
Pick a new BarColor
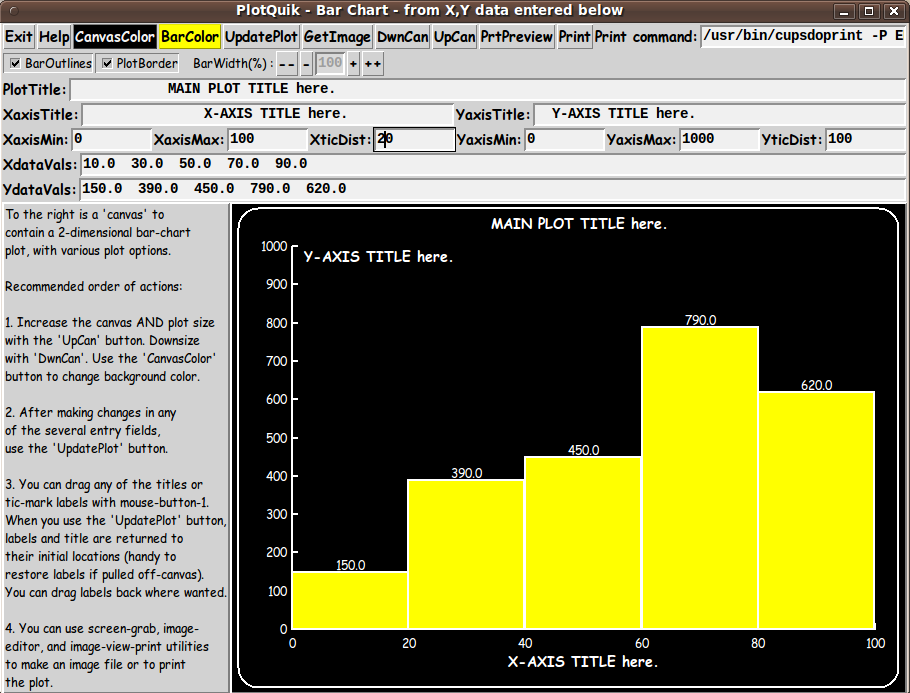(190, 37)
